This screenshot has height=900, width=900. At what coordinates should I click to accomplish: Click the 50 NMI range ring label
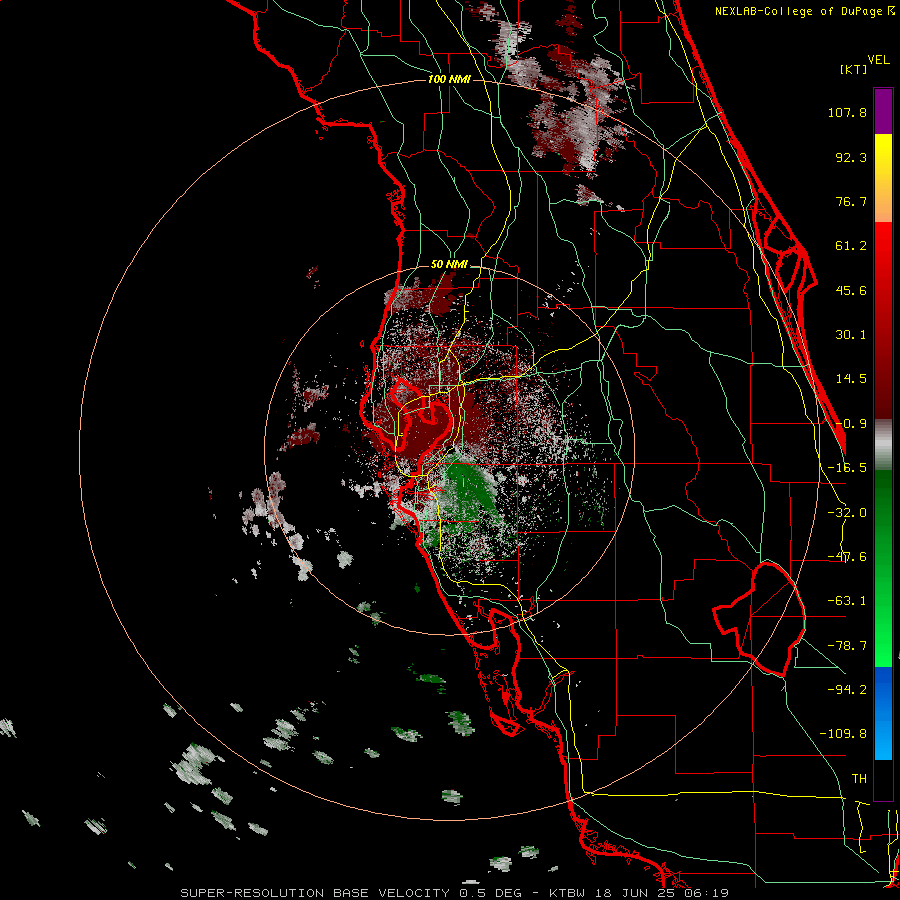pyautogui.click(x=449, y=265)
